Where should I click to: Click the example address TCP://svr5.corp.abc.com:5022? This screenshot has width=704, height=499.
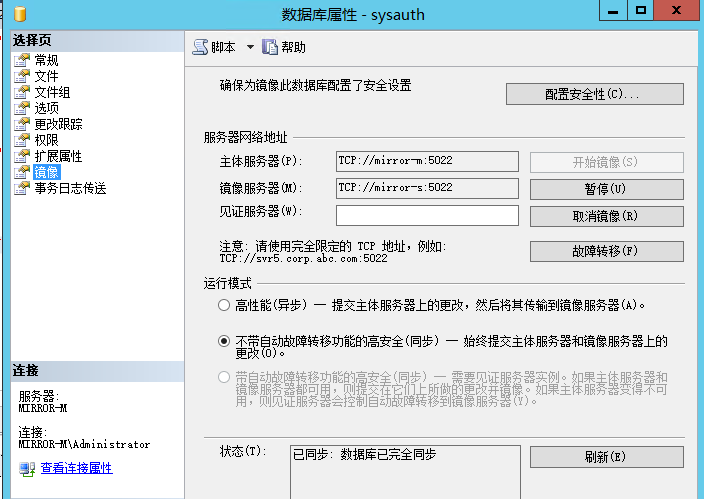(x=303, y=258)
